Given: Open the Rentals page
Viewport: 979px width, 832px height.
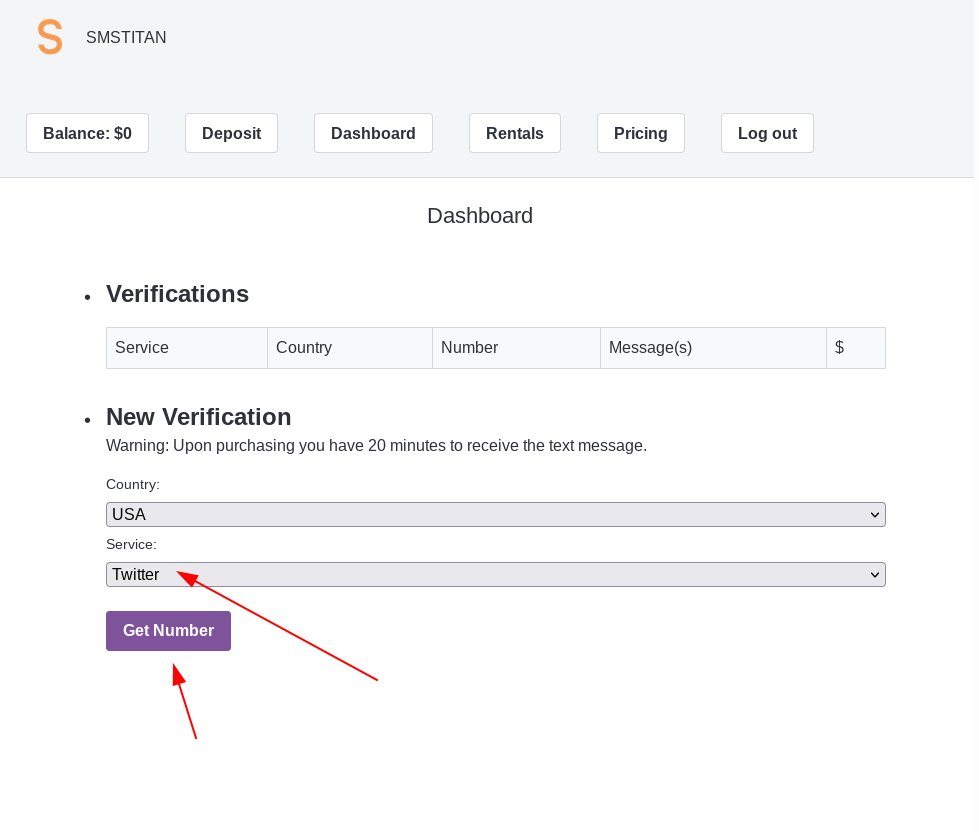Looking at the screenshot, I should [514, 133].
